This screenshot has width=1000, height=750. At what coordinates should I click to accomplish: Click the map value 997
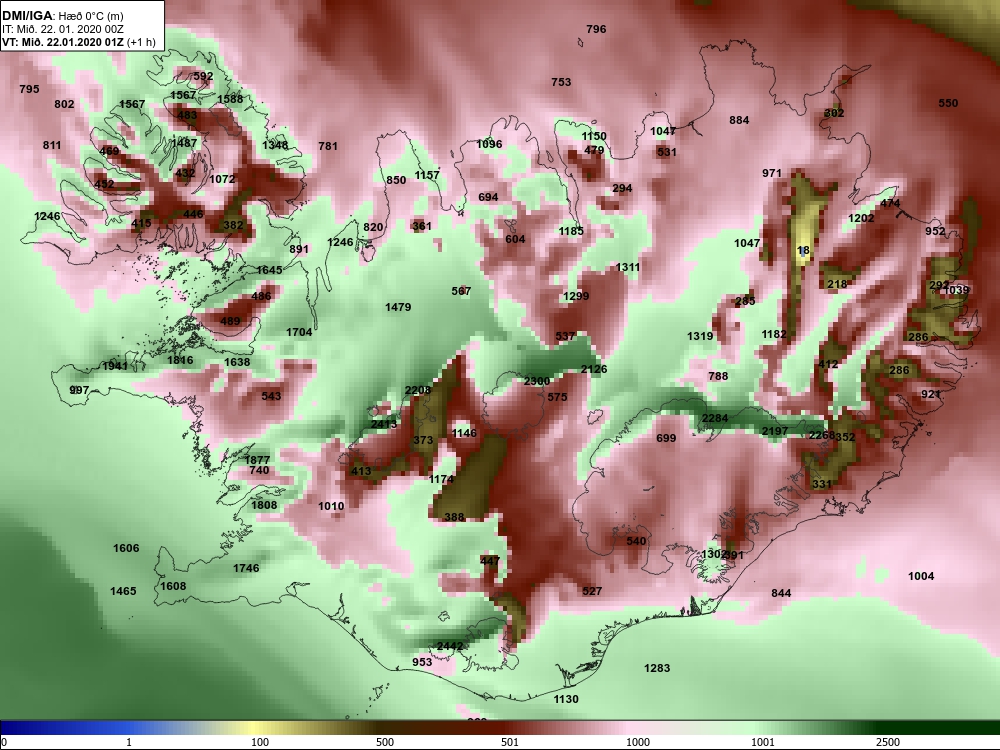(x=79, y=390)
